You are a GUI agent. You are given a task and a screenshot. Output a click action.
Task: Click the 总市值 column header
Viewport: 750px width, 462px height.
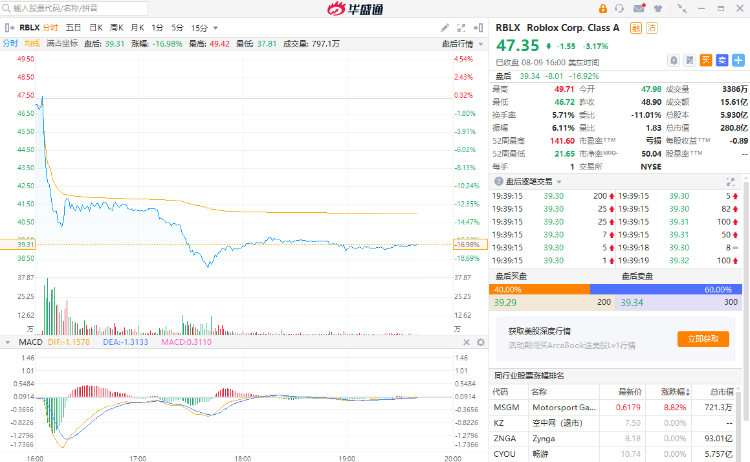pyautogui.click(x=721, y=392)
